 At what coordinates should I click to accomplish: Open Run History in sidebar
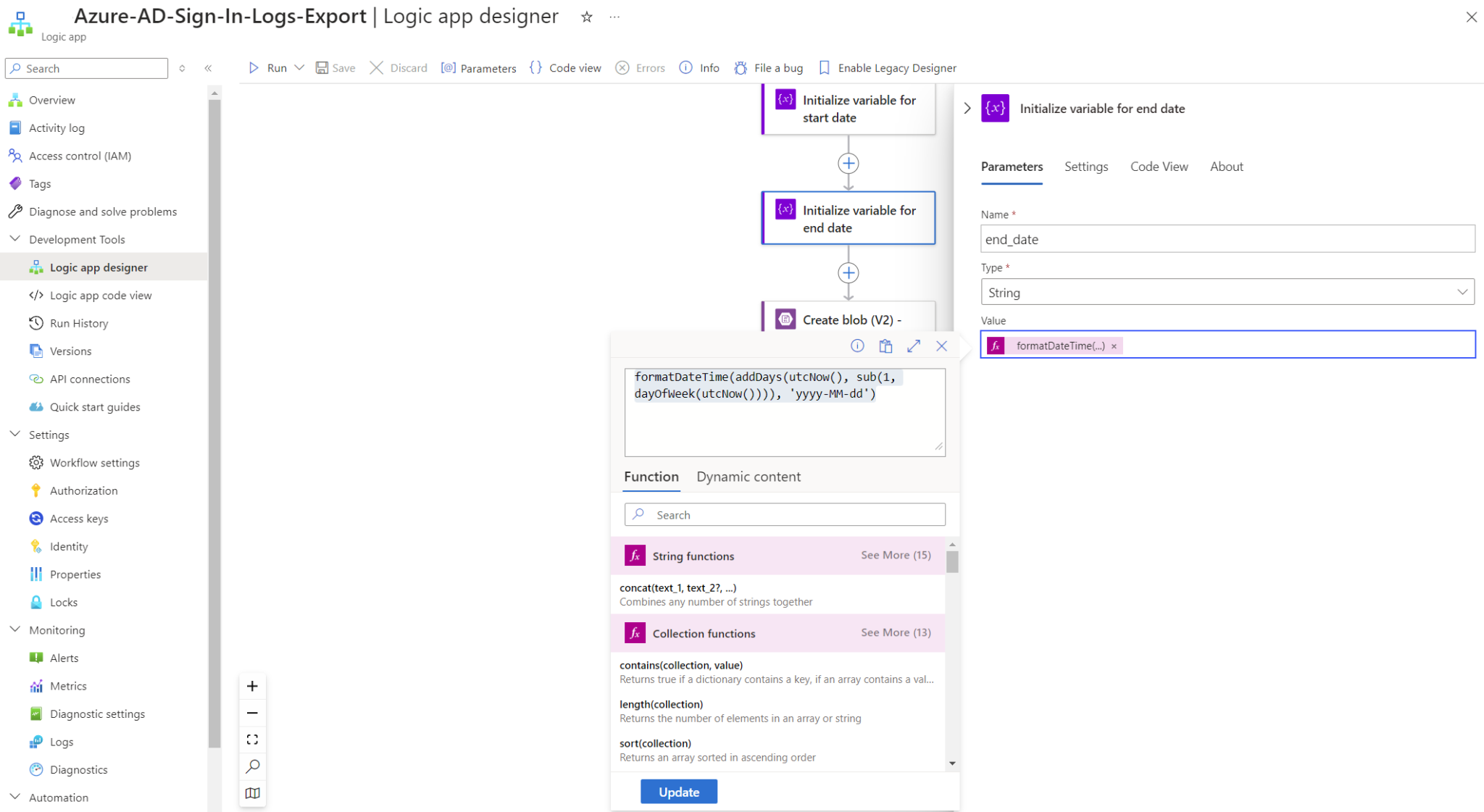point(79,323)
